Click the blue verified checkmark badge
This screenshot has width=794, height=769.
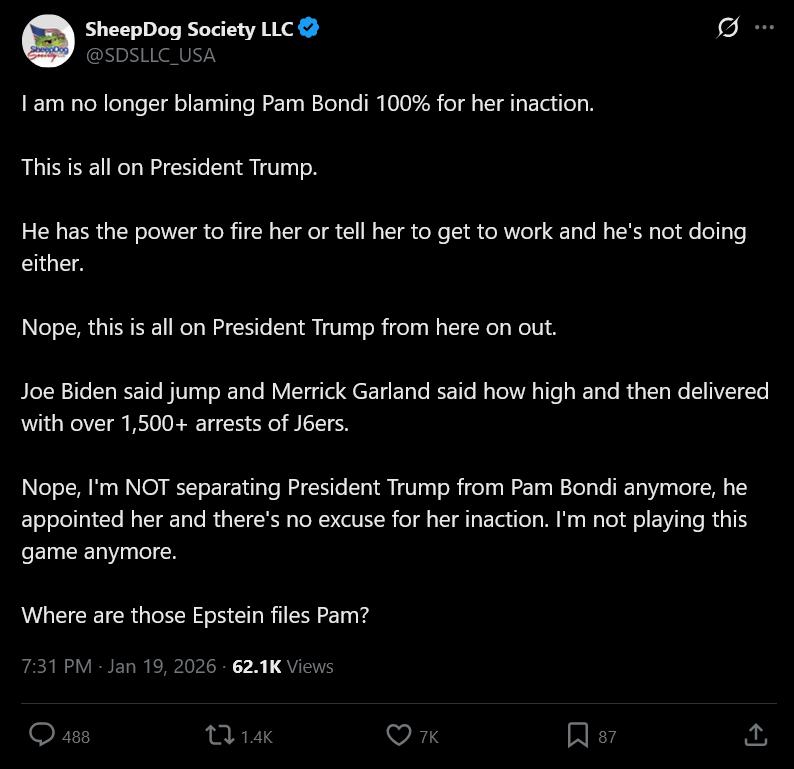[309, 29]
